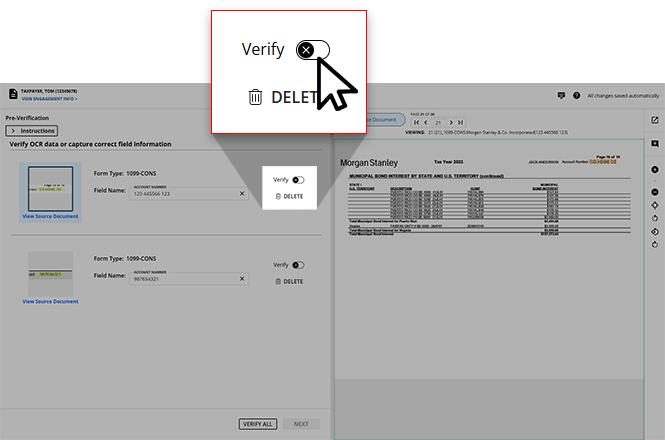Clear the 987654321 account field
This screenshot has width=665, height=440.
242,279
